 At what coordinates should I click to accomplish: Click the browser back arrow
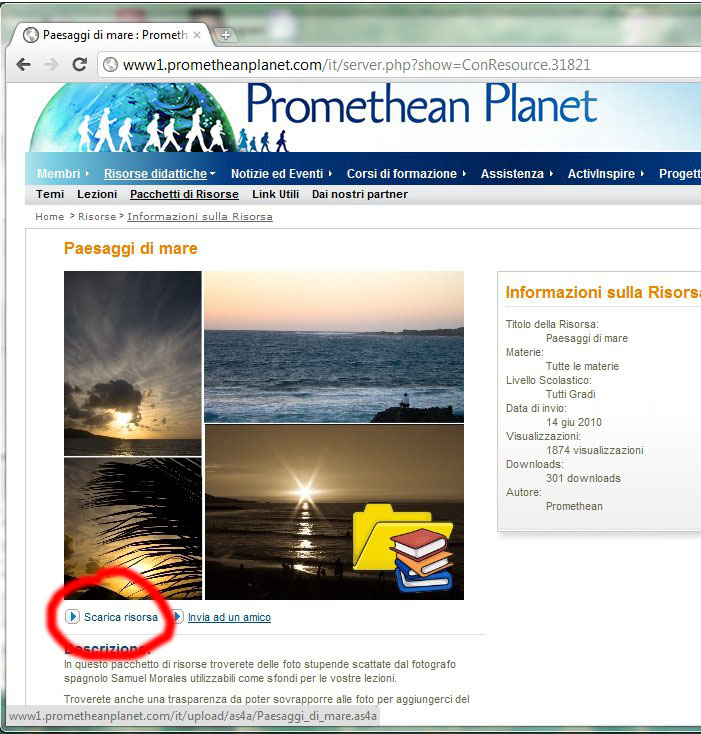pyautogui.click(x=23, y=65)
